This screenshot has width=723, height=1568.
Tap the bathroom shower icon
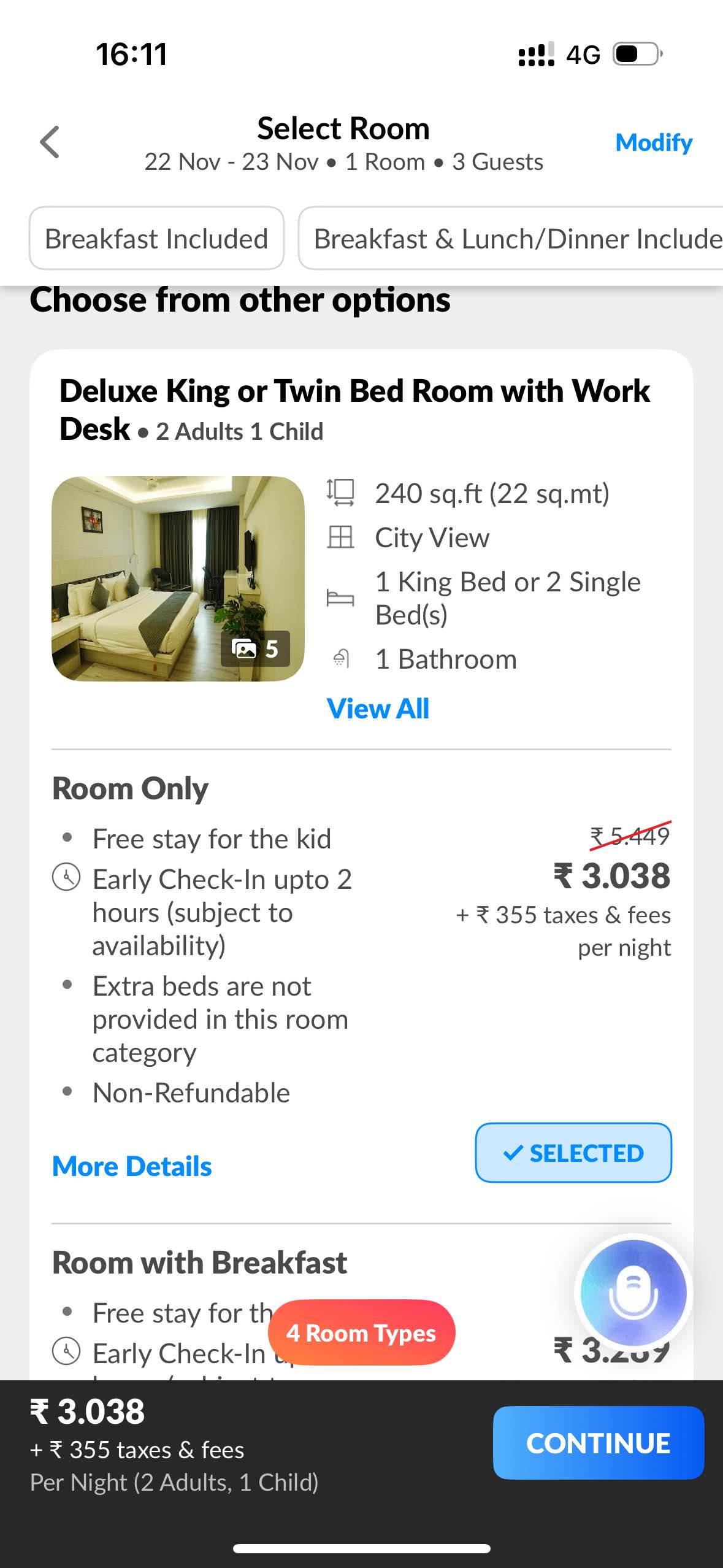coord(340,659)
